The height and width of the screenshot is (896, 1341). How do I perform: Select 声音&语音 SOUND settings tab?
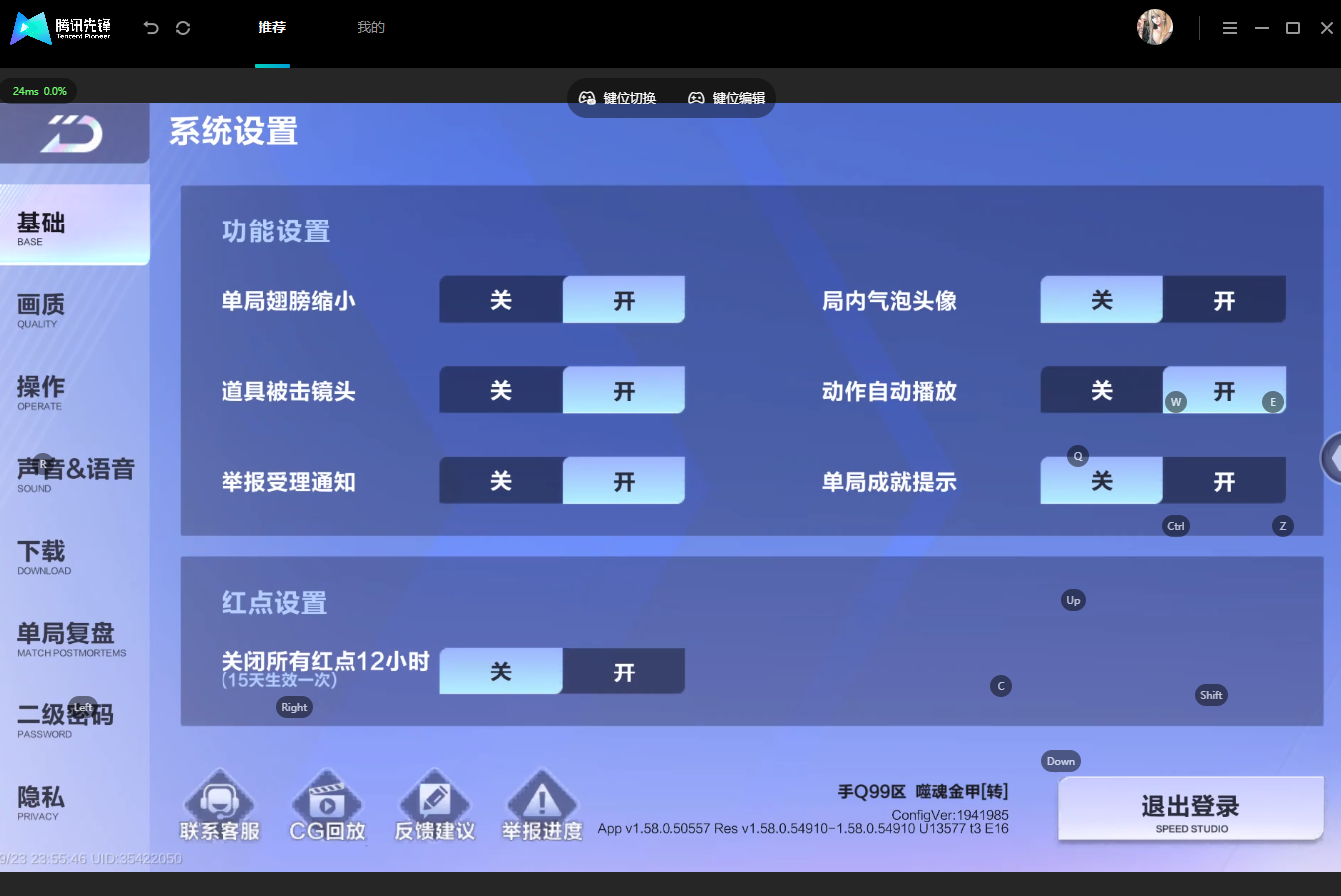coord(75,474)
